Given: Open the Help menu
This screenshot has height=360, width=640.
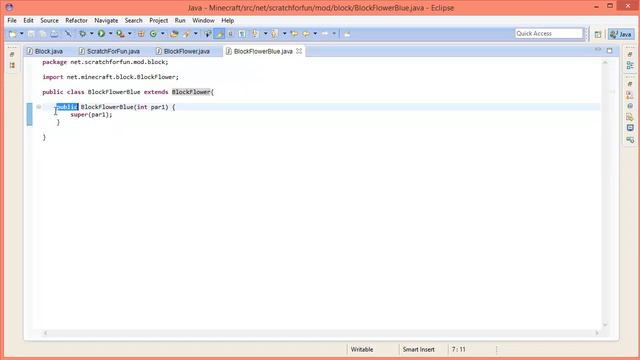Looking at the screenshot, I should click(x=228, y=20).
